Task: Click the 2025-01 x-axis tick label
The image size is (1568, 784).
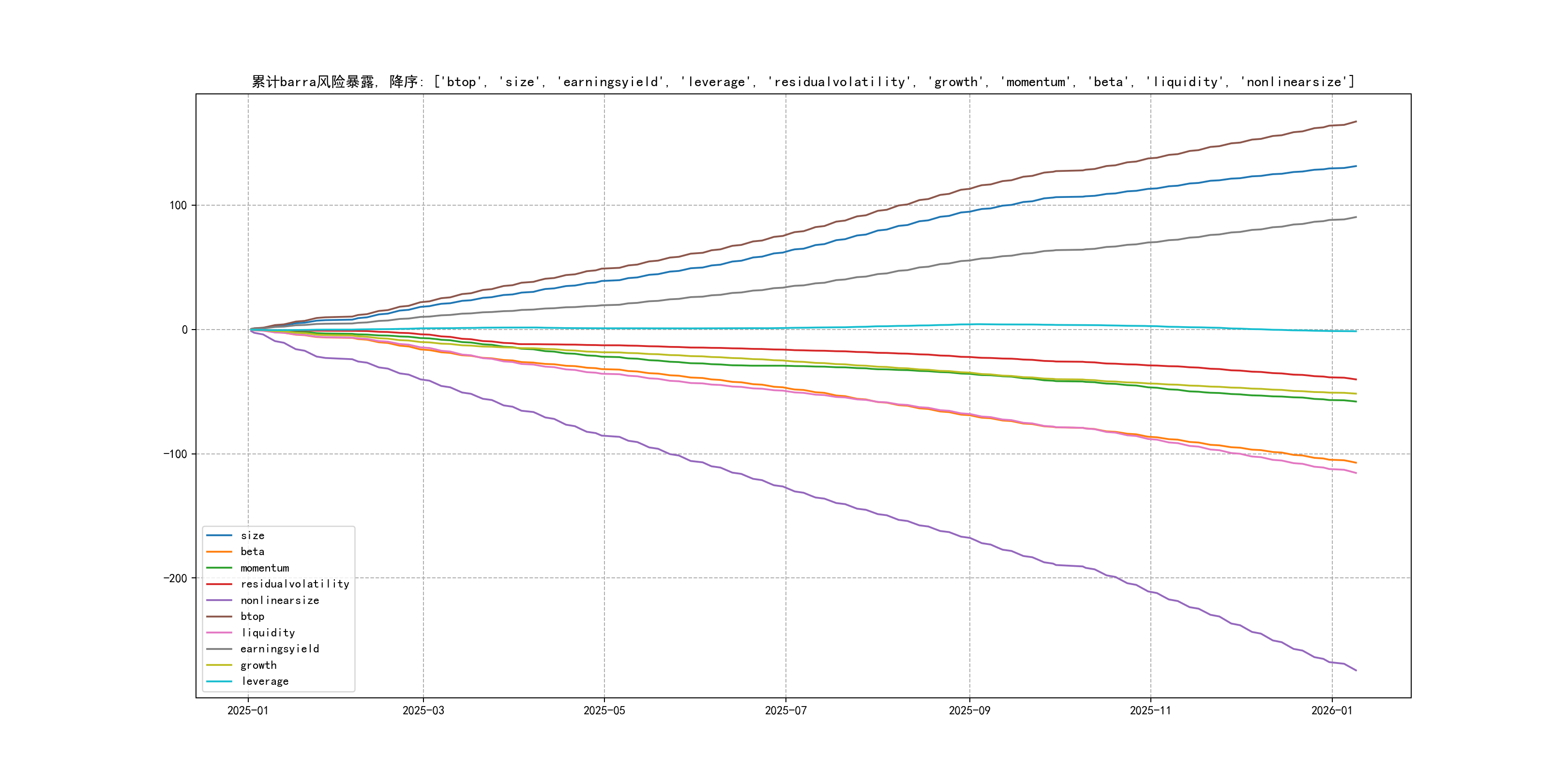Action: [248, 711]
